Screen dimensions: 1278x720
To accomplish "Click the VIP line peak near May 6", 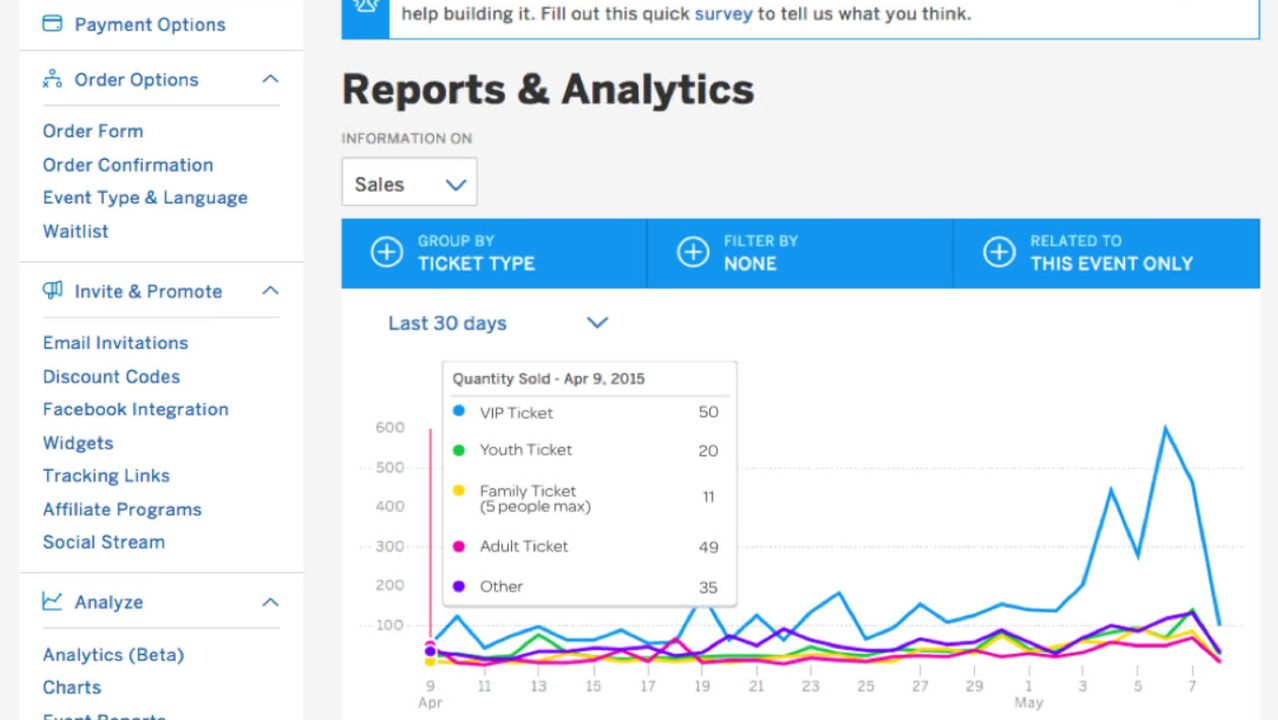I will tap(1165, 428).
